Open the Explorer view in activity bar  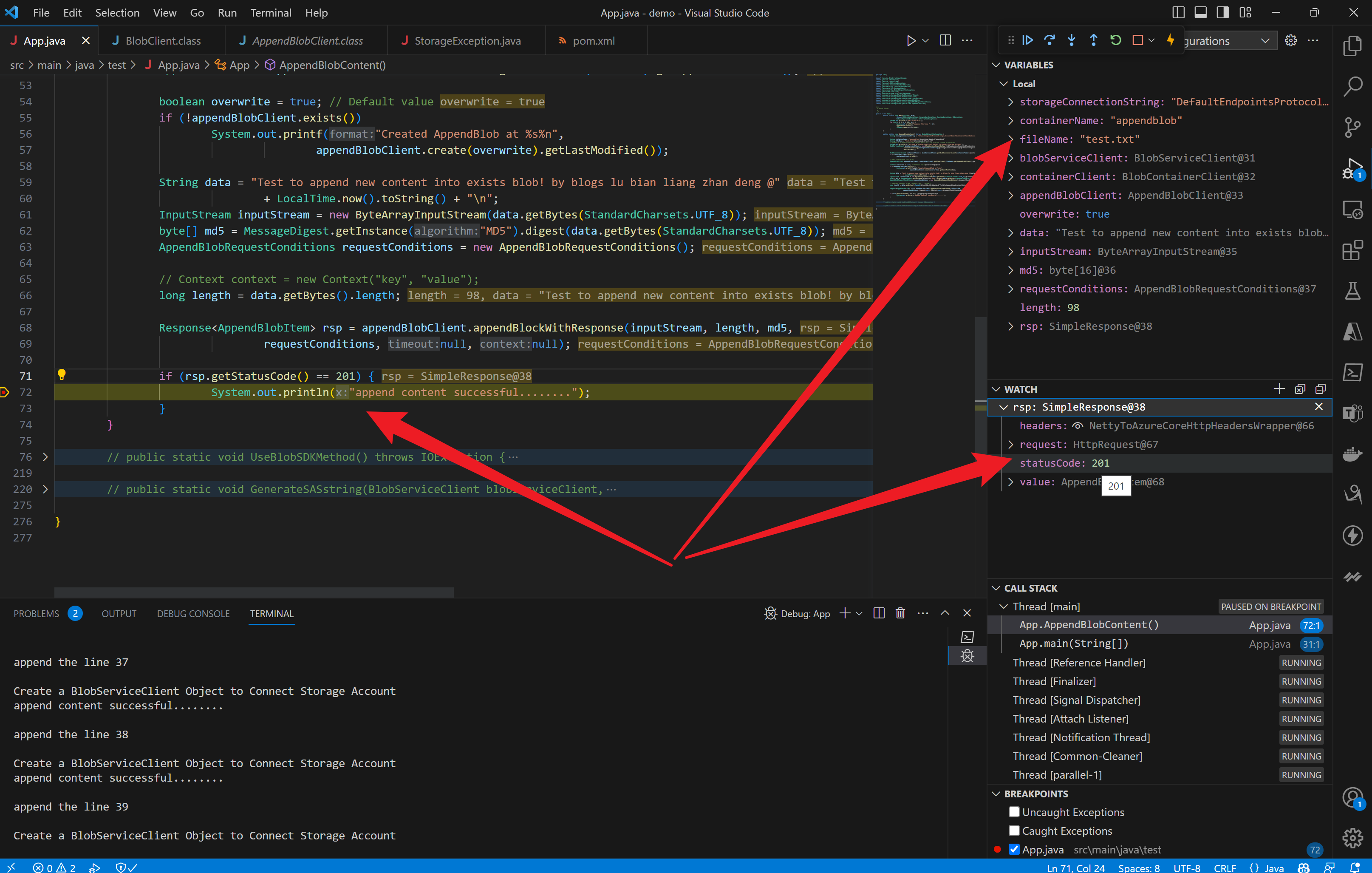[x=1352, y=45]
